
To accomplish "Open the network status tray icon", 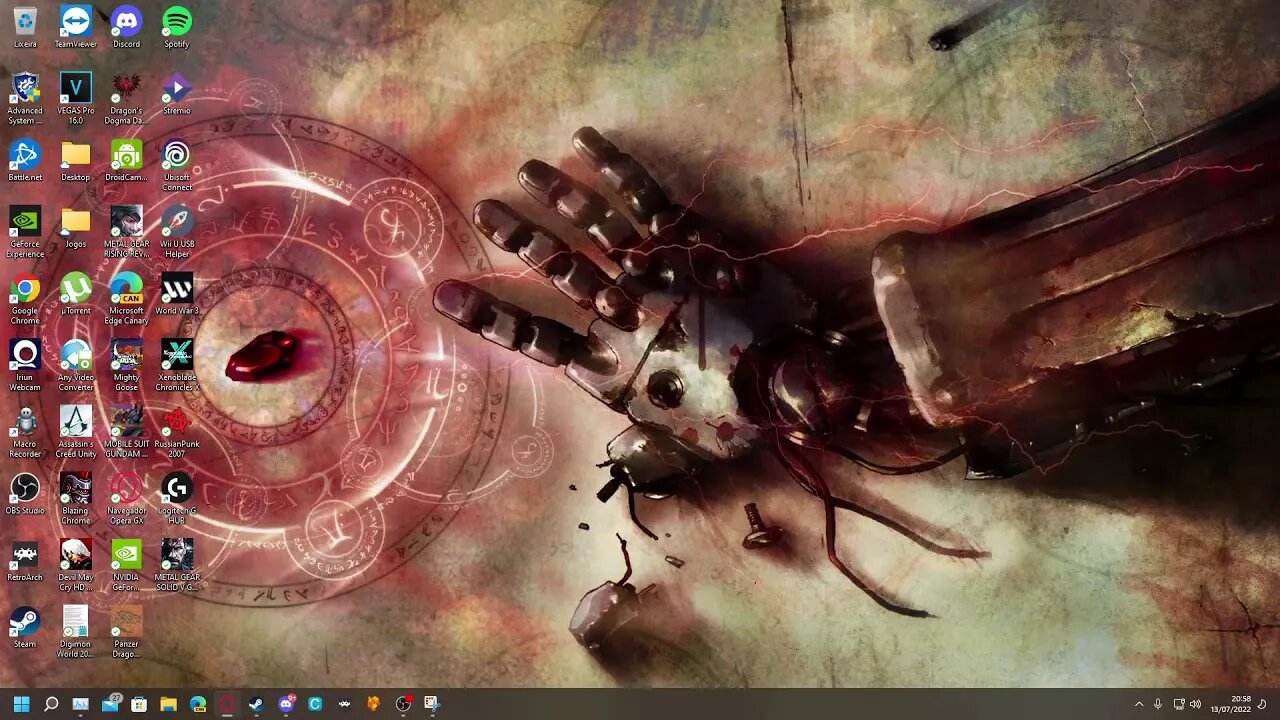I will (x=1178, y=704).
